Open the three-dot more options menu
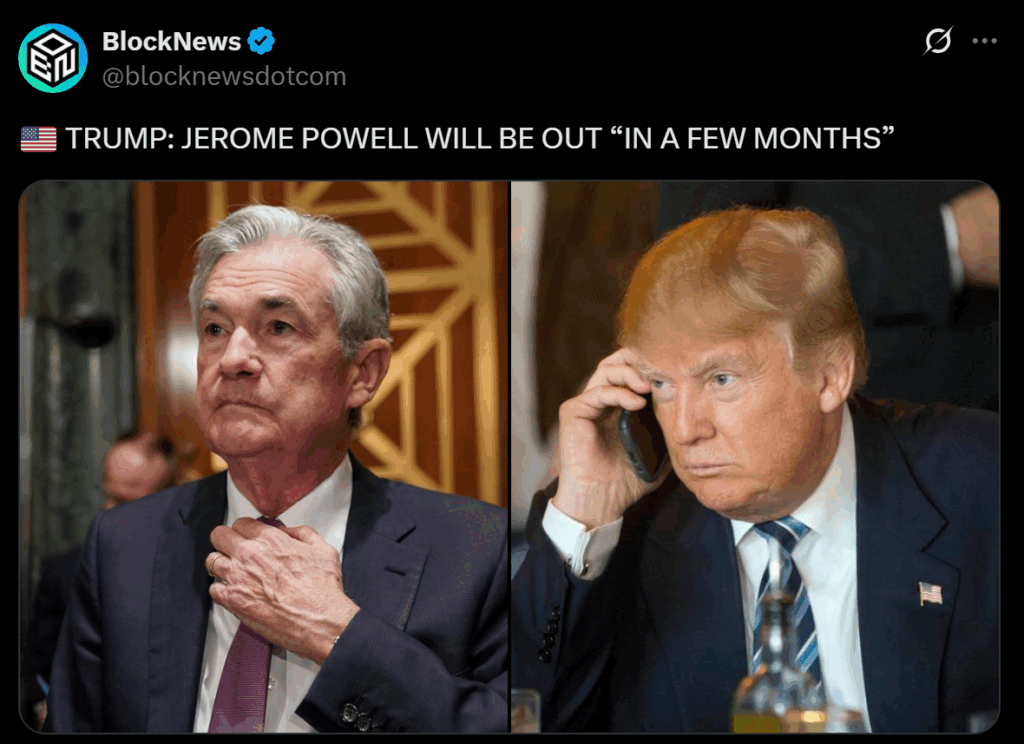This screenshot has height=744, width=1024. 984,40
